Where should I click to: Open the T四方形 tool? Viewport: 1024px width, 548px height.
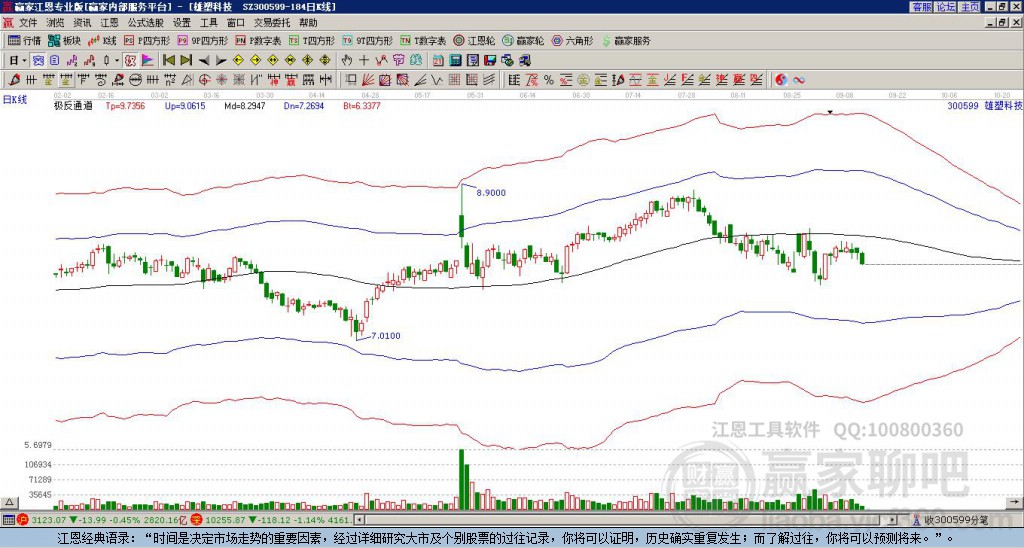click(x=312, y=40)
